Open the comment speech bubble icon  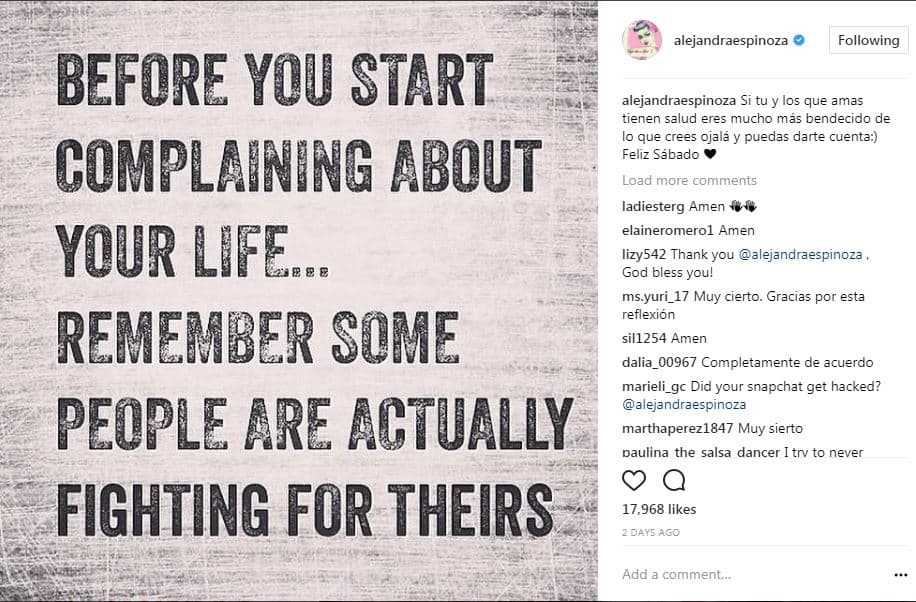click(674, 480)
